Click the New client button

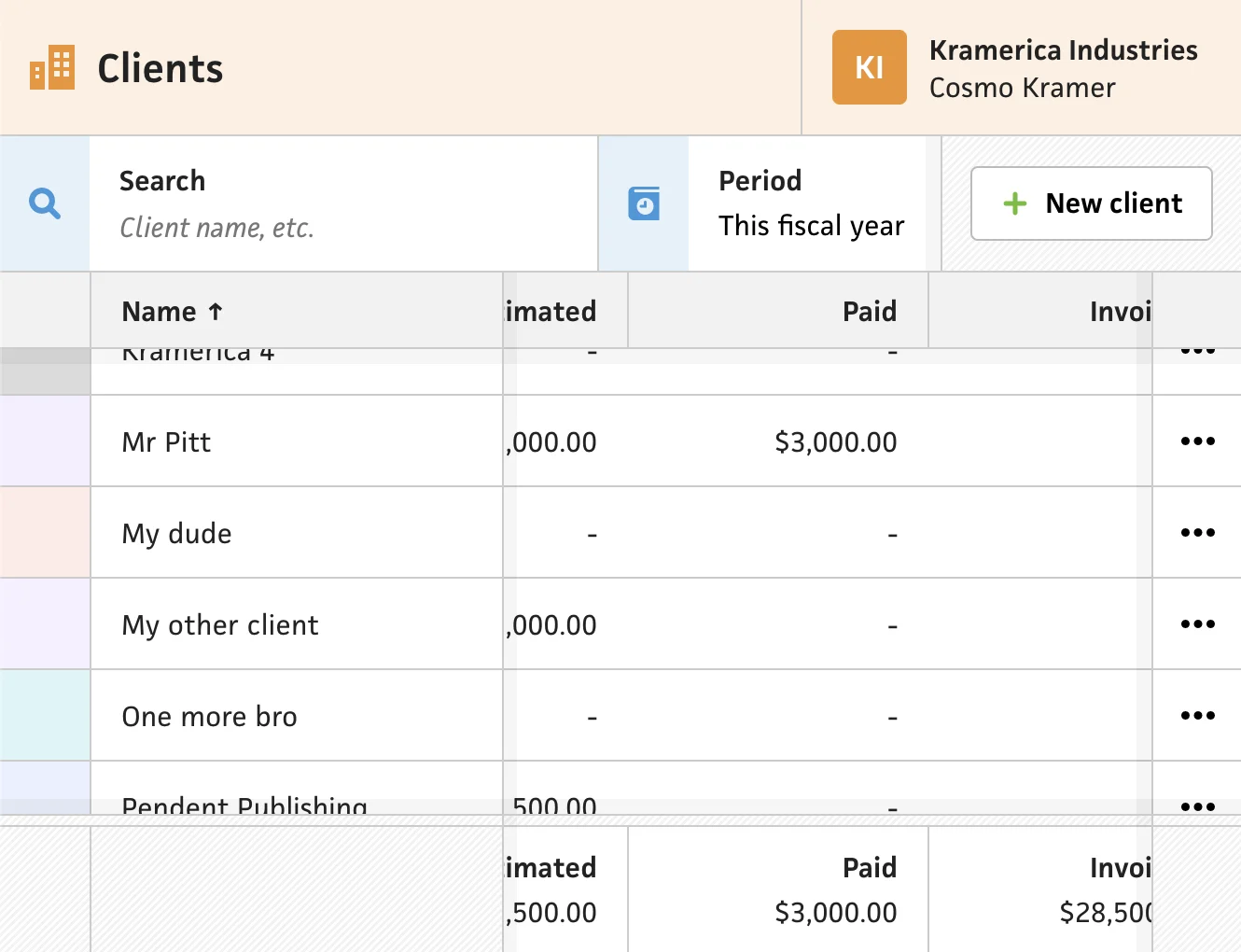click(x=1091, y=203)
